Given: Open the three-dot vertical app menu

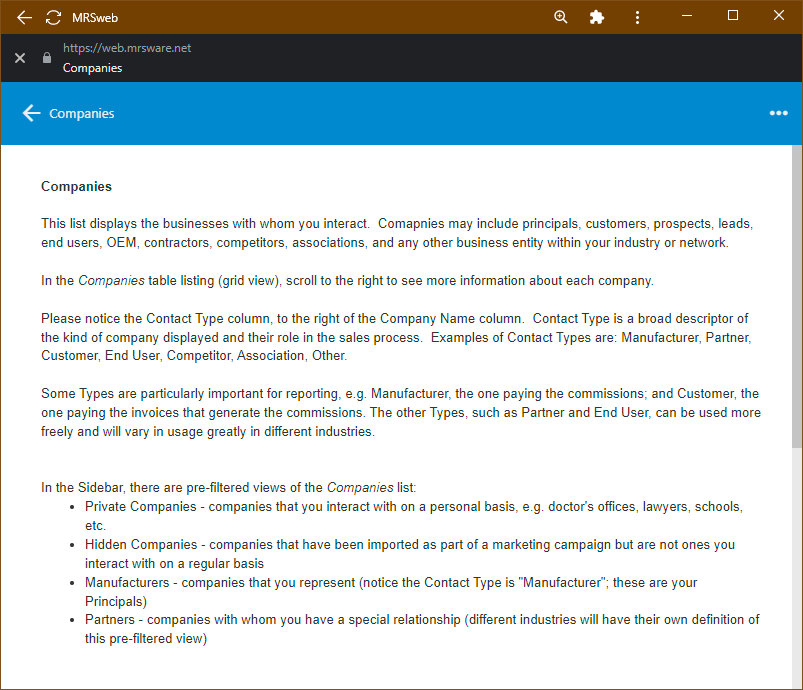Looking at the screenshot, I should tap(637, 17).
